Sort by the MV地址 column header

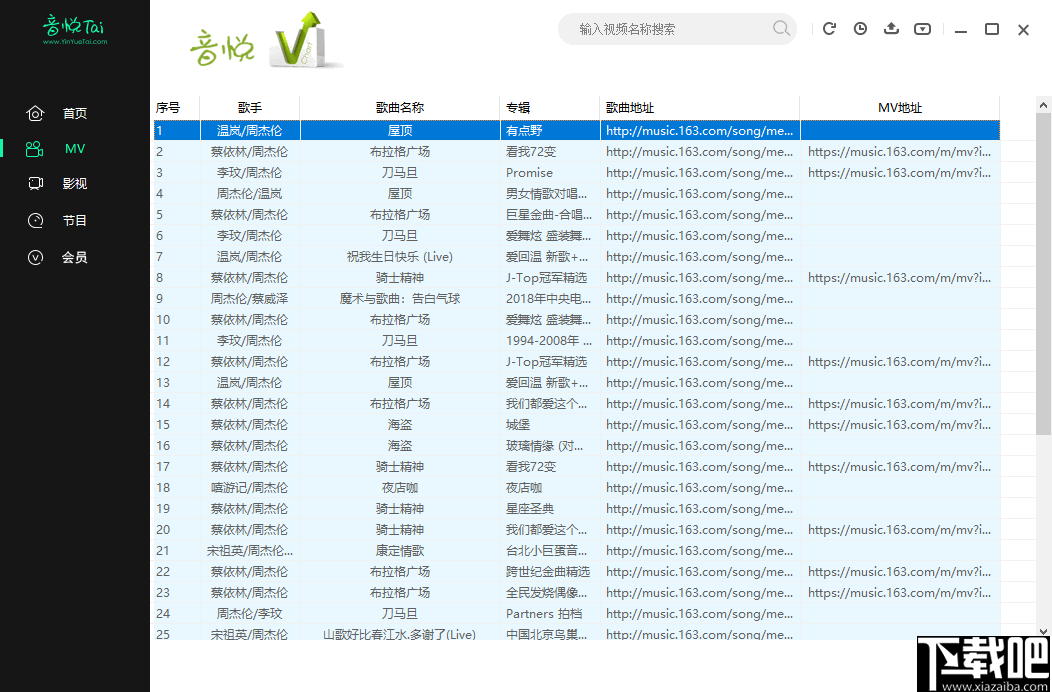coord(900,107)
